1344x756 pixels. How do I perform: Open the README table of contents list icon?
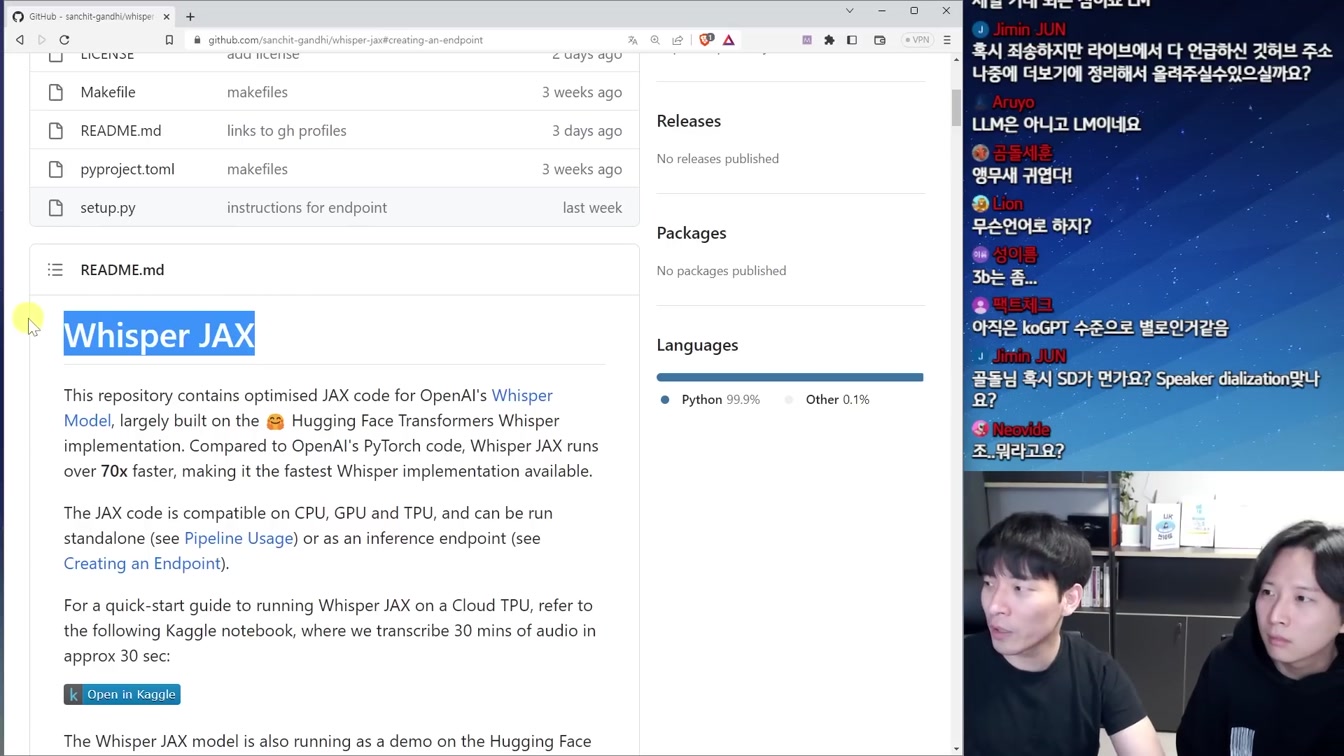[x=55, y=270]
